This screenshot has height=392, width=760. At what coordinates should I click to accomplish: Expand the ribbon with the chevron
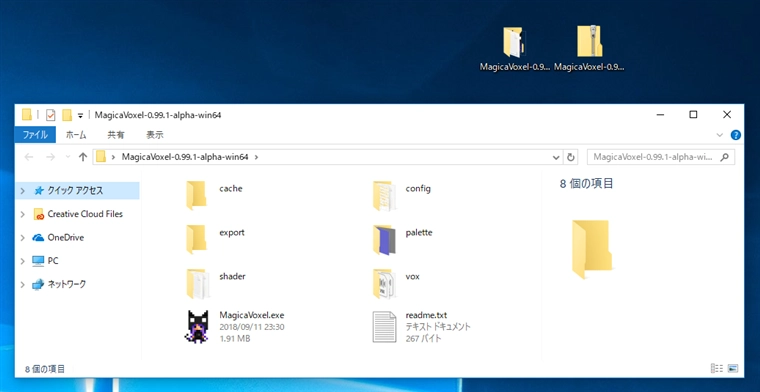coord(720,135)
